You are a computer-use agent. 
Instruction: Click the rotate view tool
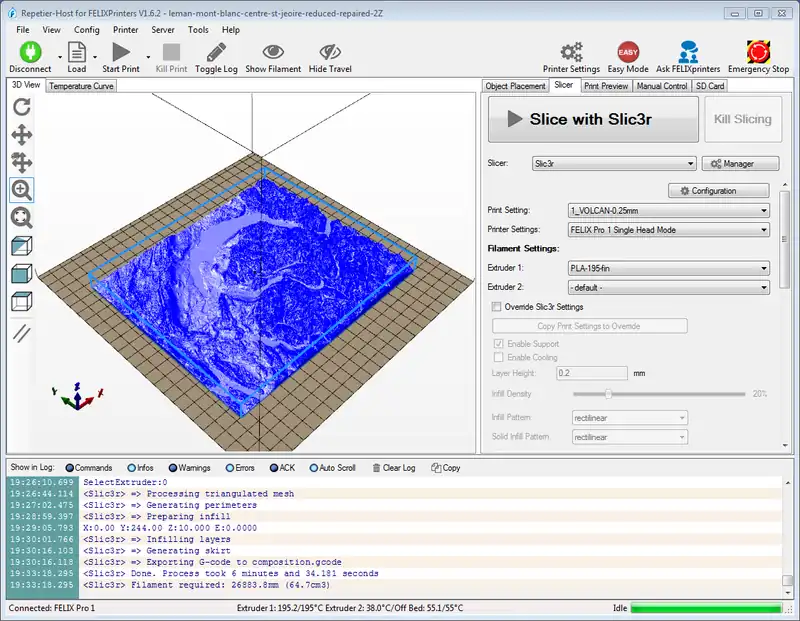pyautogui.click(x=21, y=106)
